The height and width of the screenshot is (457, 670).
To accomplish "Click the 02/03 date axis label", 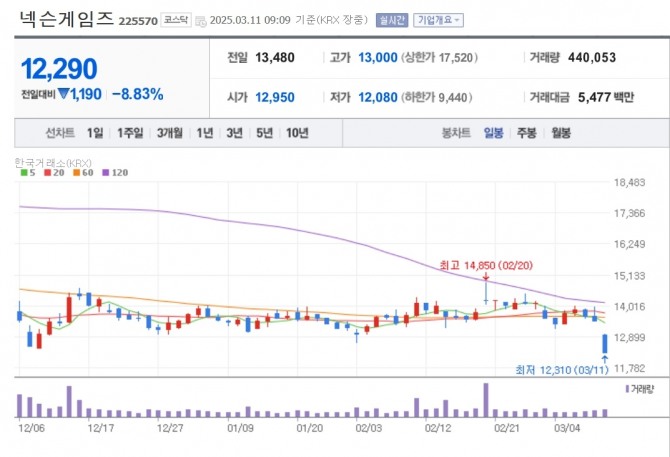I will pos(369,428).
